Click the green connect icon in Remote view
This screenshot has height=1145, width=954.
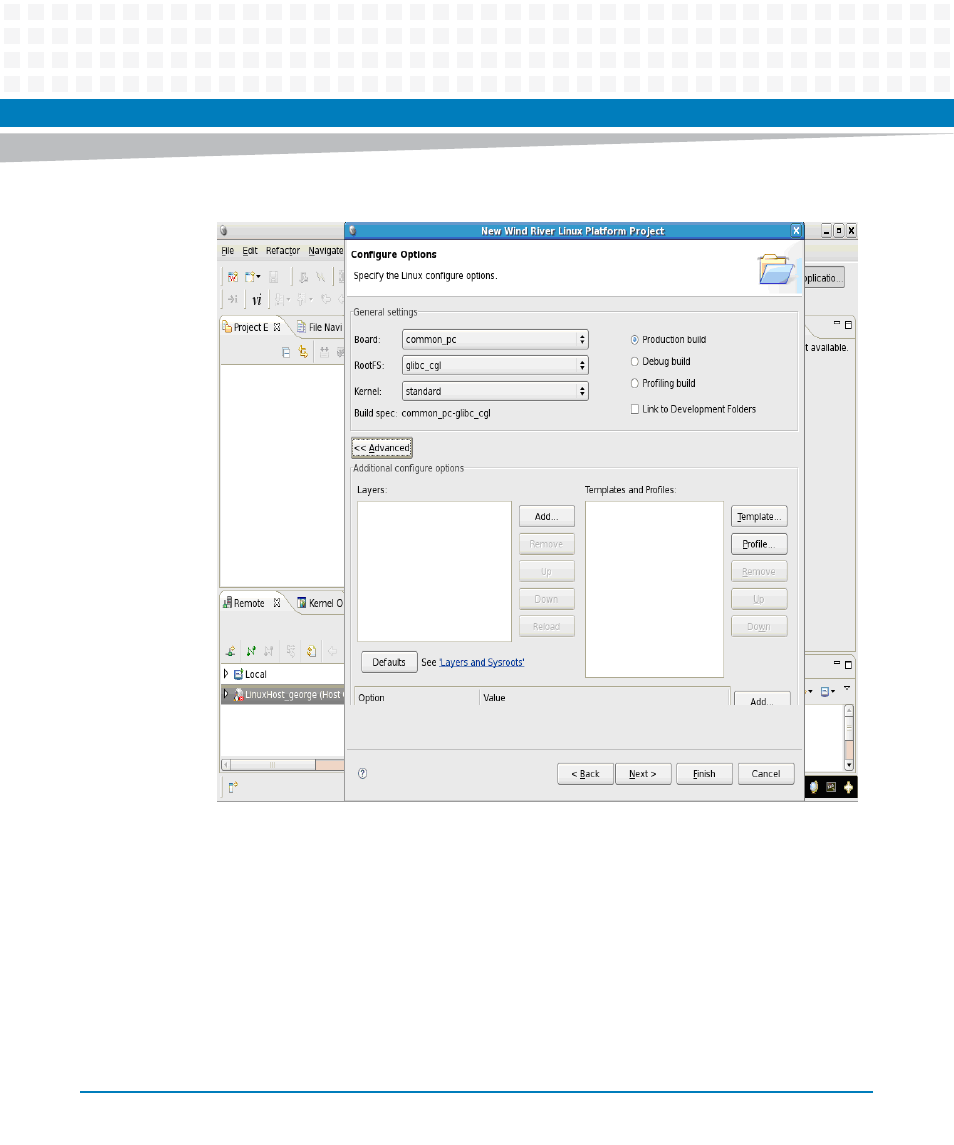251,651
